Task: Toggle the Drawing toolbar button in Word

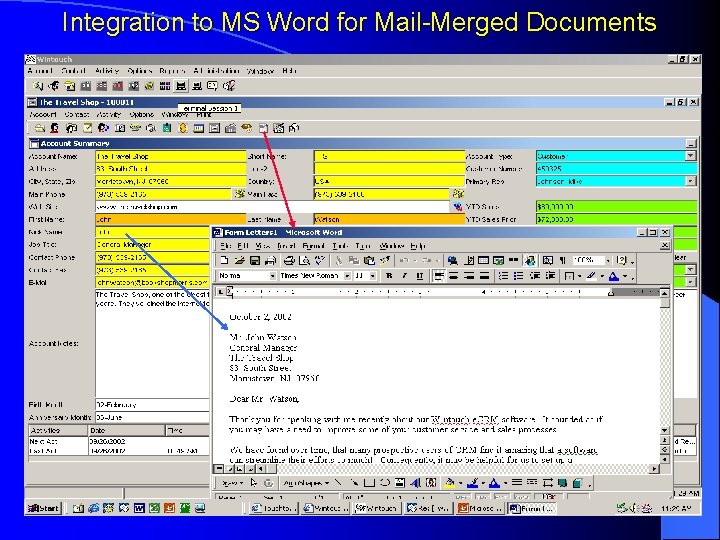Action: pos(530,261)
